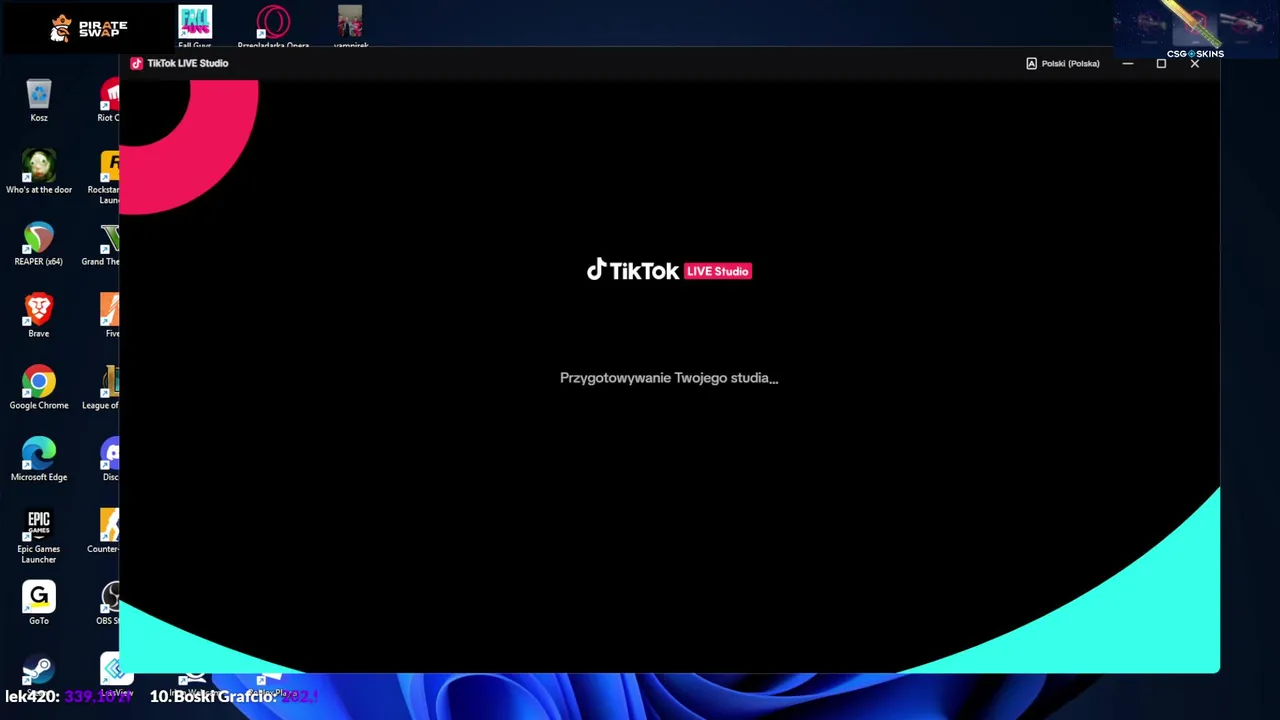Screen dimensions: 1280x720
Task: Open the vampirek desktop icon
Action: [x=350, y=27]
